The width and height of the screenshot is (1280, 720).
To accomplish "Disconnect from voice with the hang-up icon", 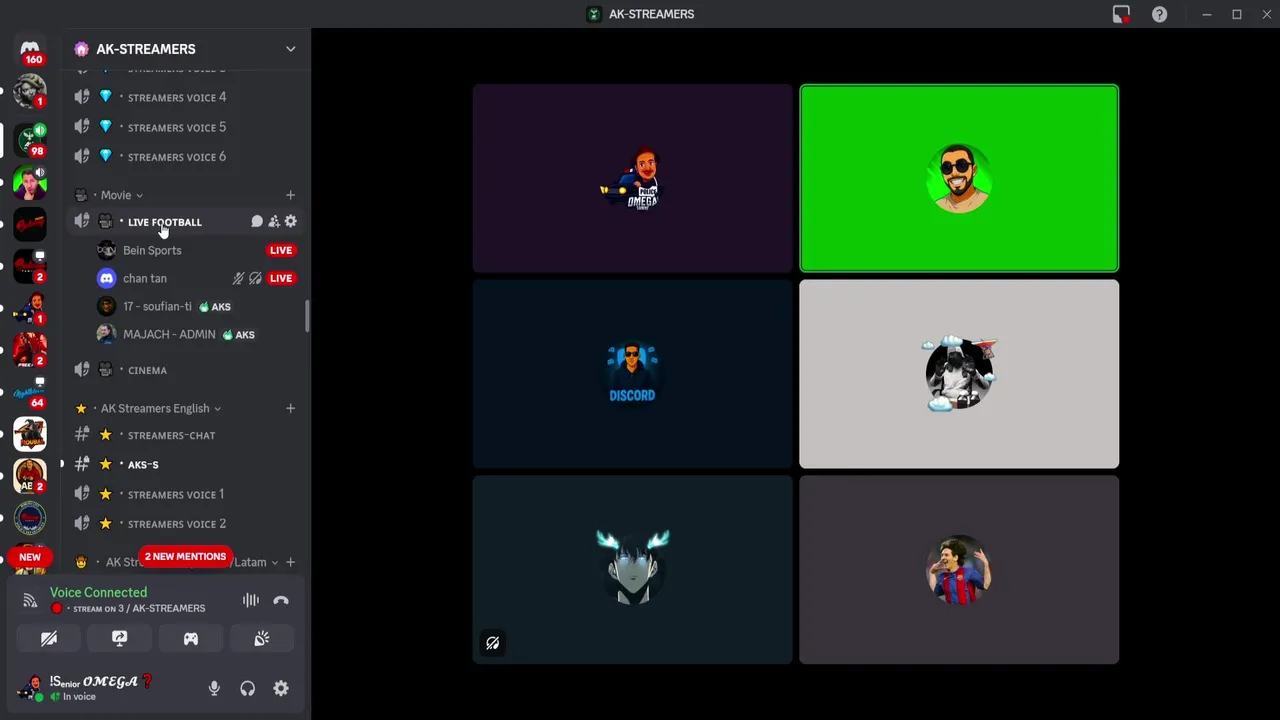I will (x=281, y=600).
